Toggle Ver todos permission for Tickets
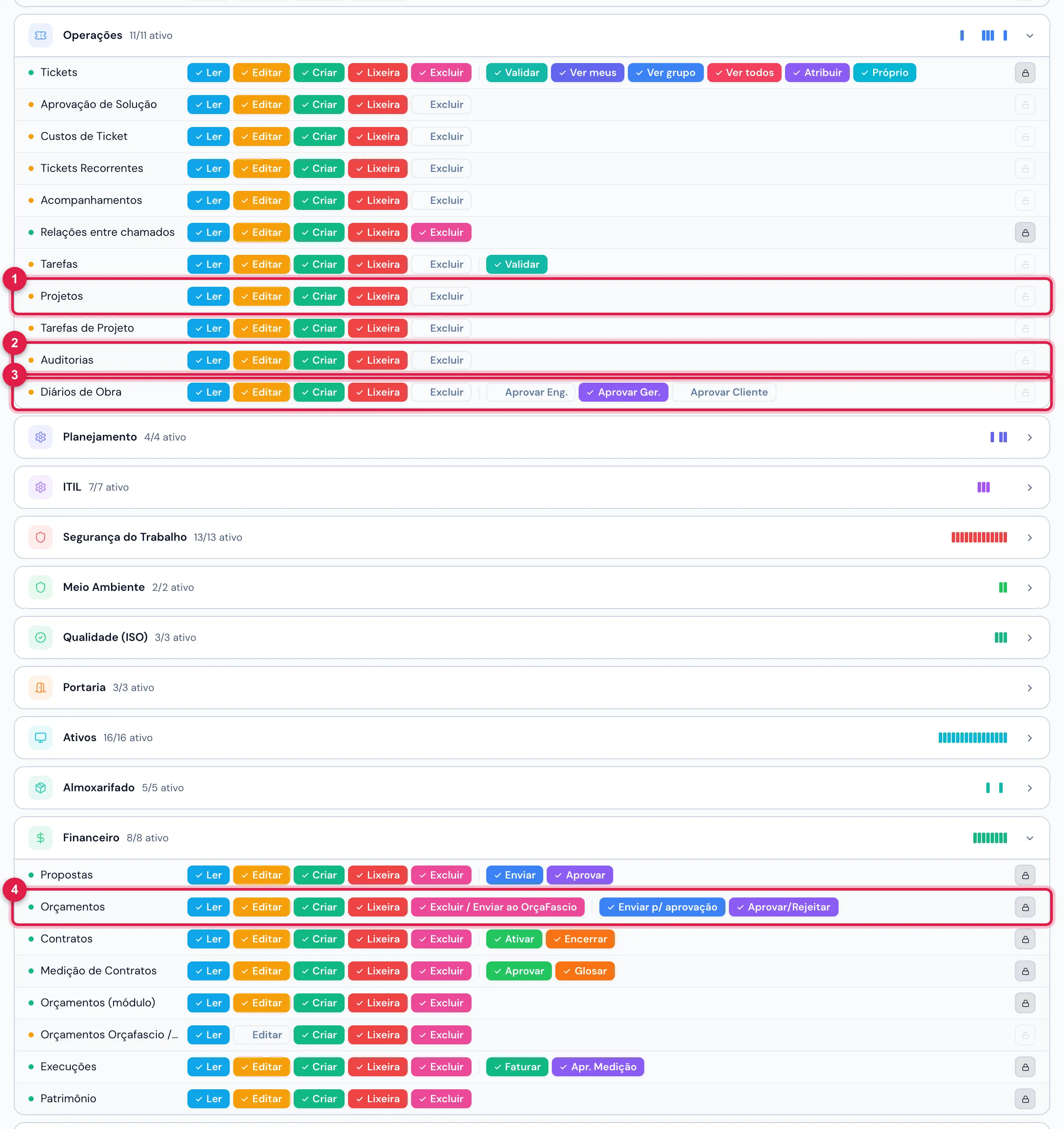Screen dimensions: 1064x1129 tap(744, 73)
